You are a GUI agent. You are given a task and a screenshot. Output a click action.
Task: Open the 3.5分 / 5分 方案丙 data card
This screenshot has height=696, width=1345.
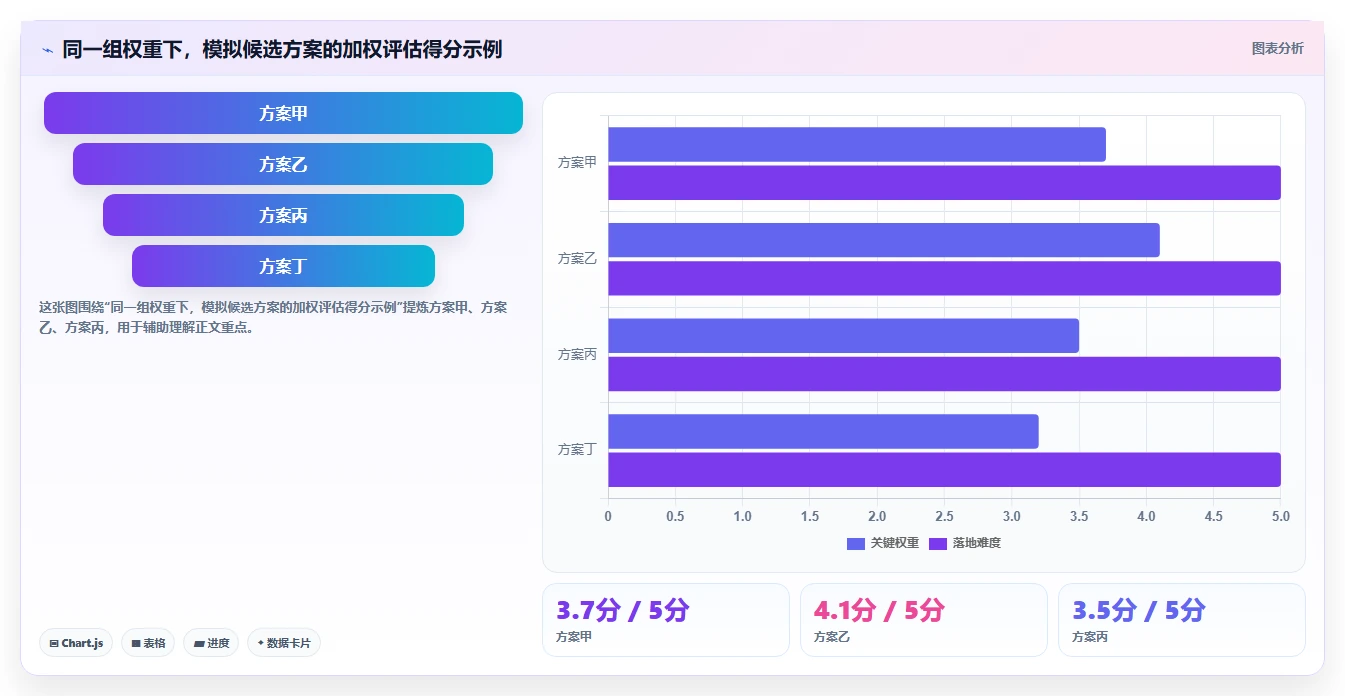[x=1182, y=620]
